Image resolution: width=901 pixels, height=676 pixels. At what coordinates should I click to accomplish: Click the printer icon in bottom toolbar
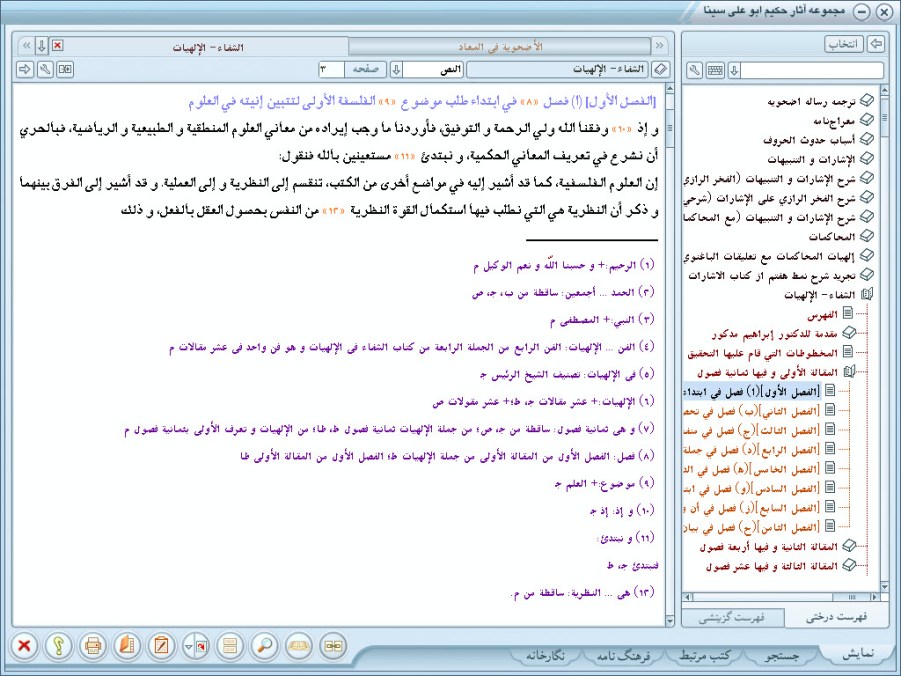click(x=93, y=645)
